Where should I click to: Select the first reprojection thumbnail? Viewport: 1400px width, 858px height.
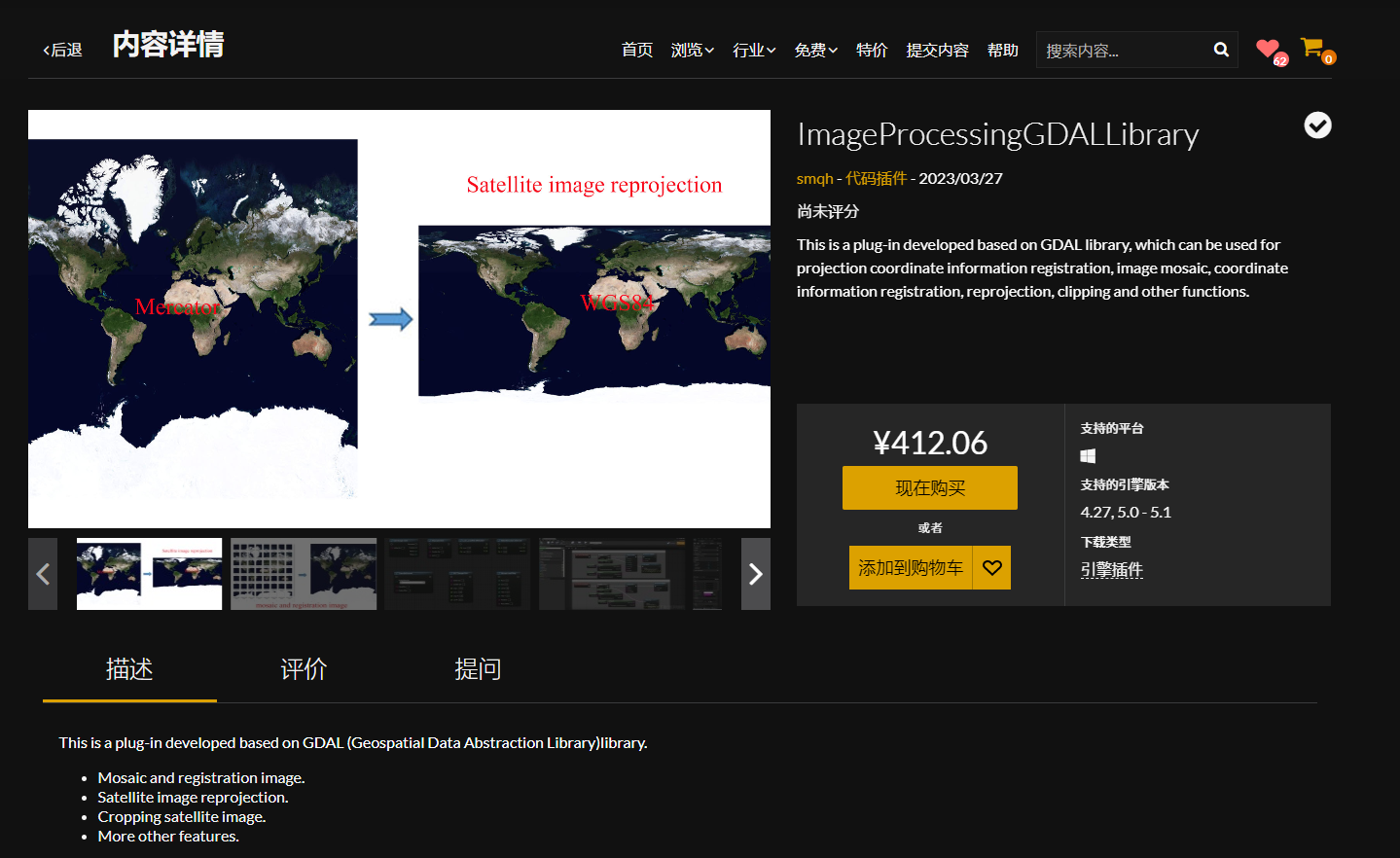(149, 574)
